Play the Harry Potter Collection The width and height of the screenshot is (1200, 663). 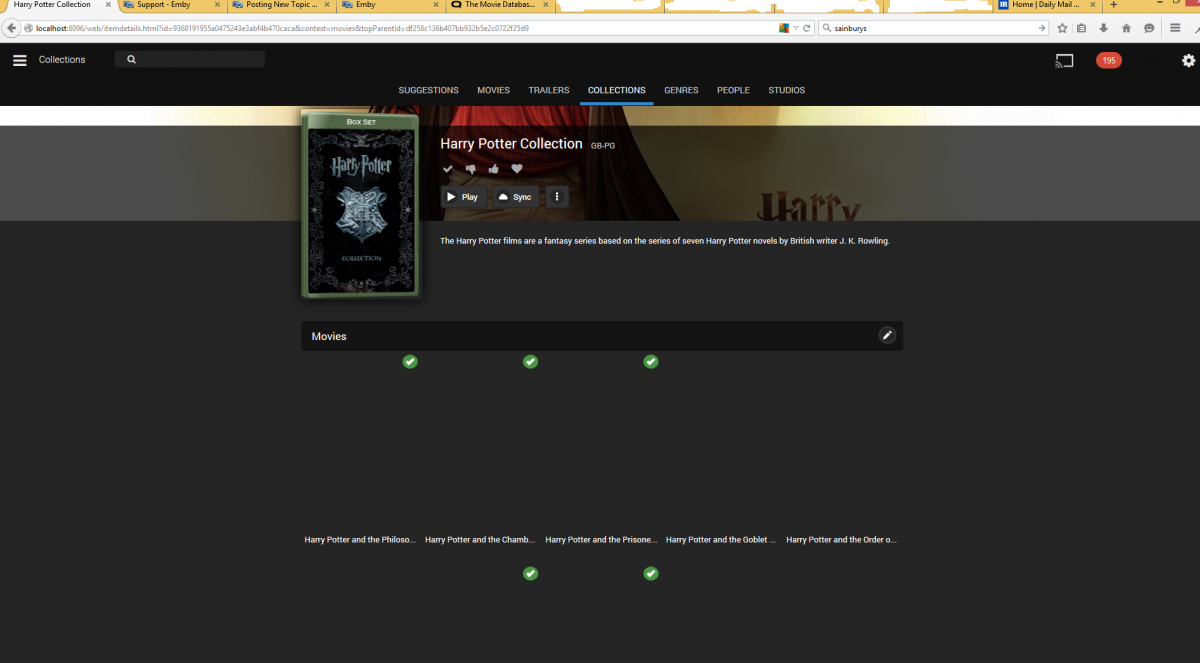(x=464, y=197)
